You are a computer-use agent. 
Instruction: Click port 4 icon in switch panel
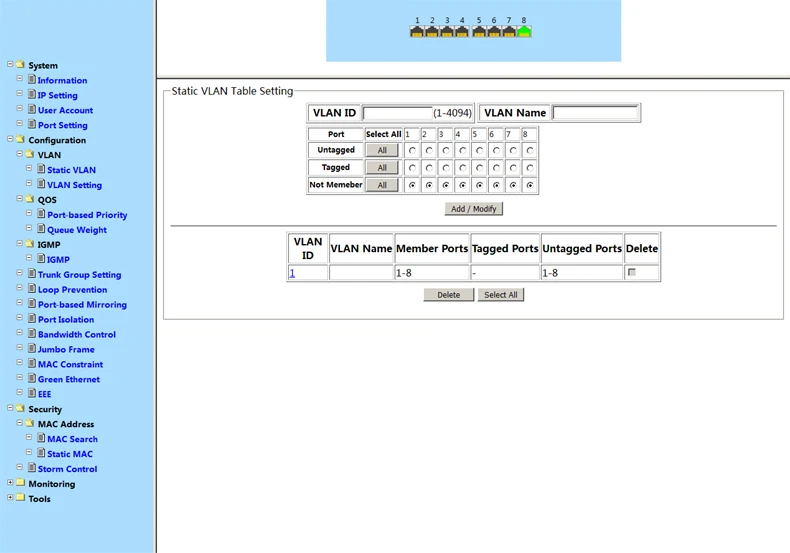(x=462, y=32)
